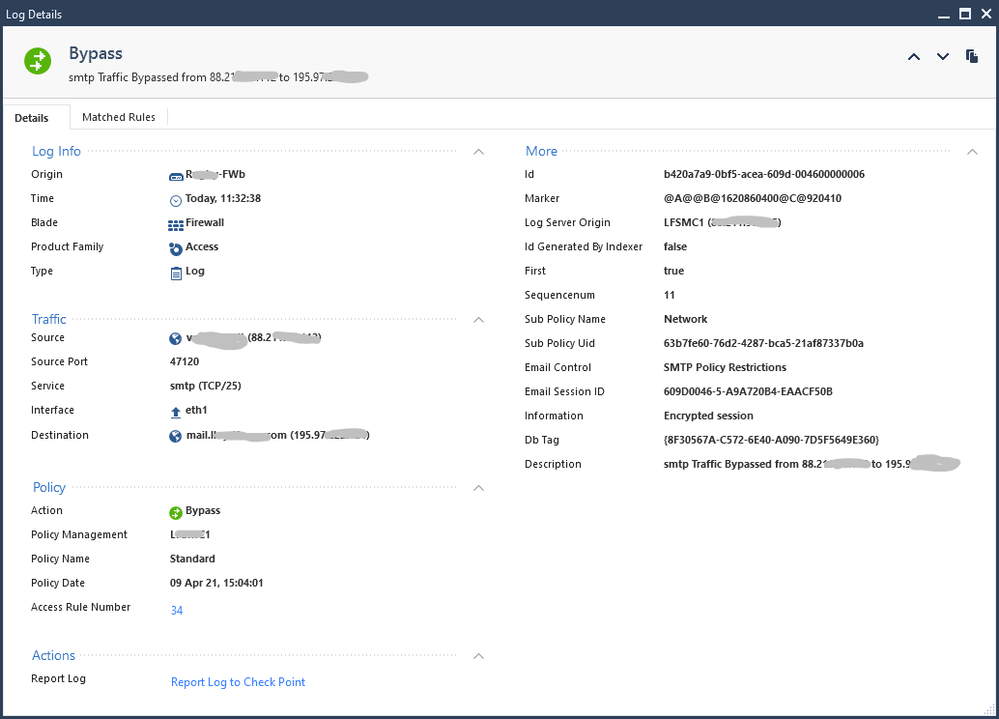The height and width of the screenshot is (719, 999).
Task: Click the green Bypass action icon
Action: [176, 512]
